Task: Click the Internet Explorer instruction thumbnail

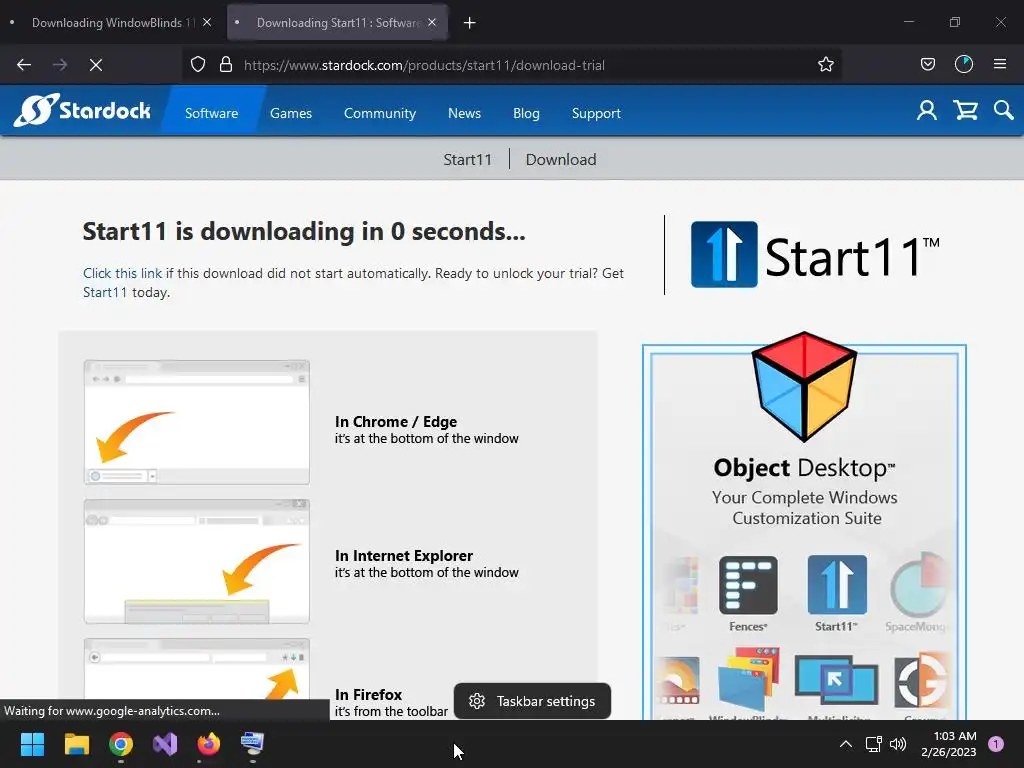Action: tap(197, 561)
